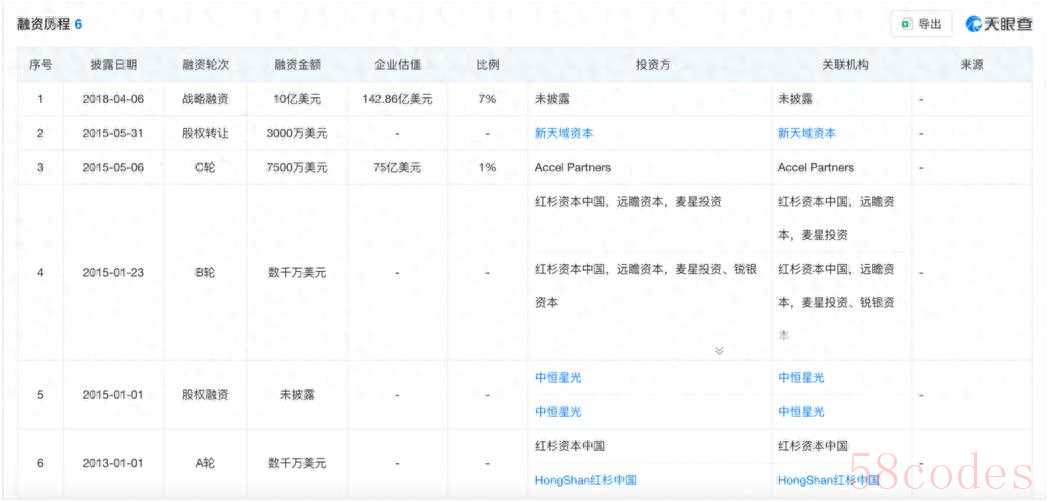
Task: Open lower 中恒星光 link in 关联机构 column
Action: pyautogui.click(x=801, y=411)
